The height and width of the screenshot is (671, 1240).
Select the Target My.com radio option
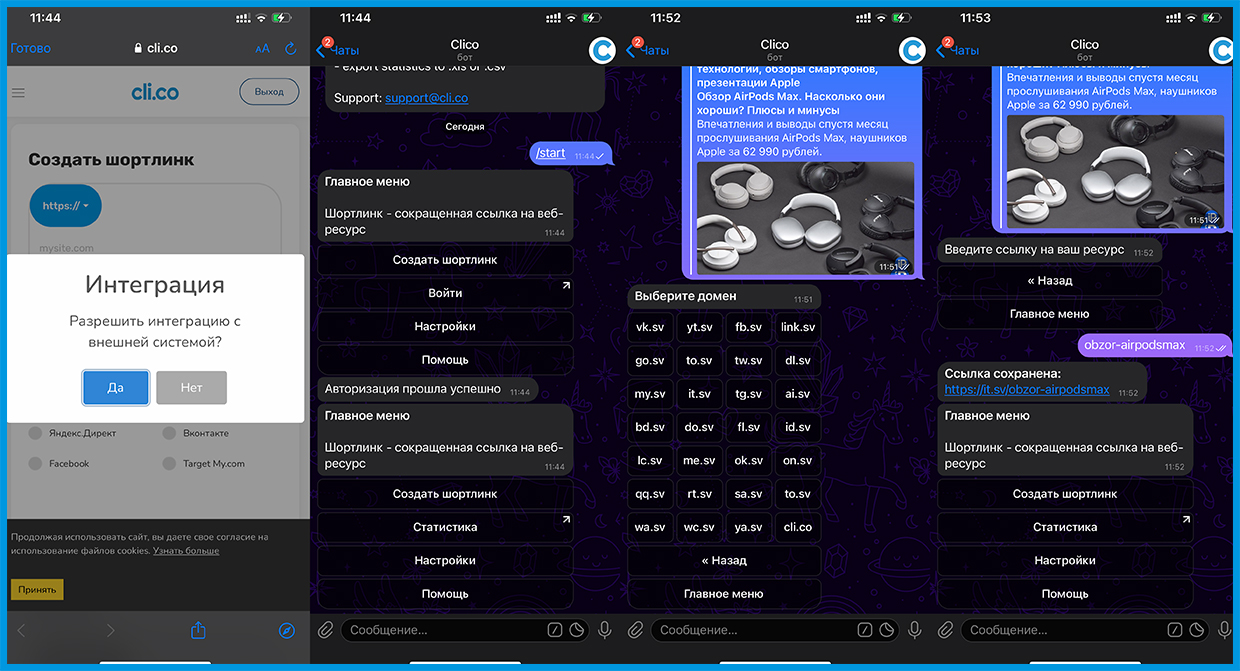[x=170, y=464]
